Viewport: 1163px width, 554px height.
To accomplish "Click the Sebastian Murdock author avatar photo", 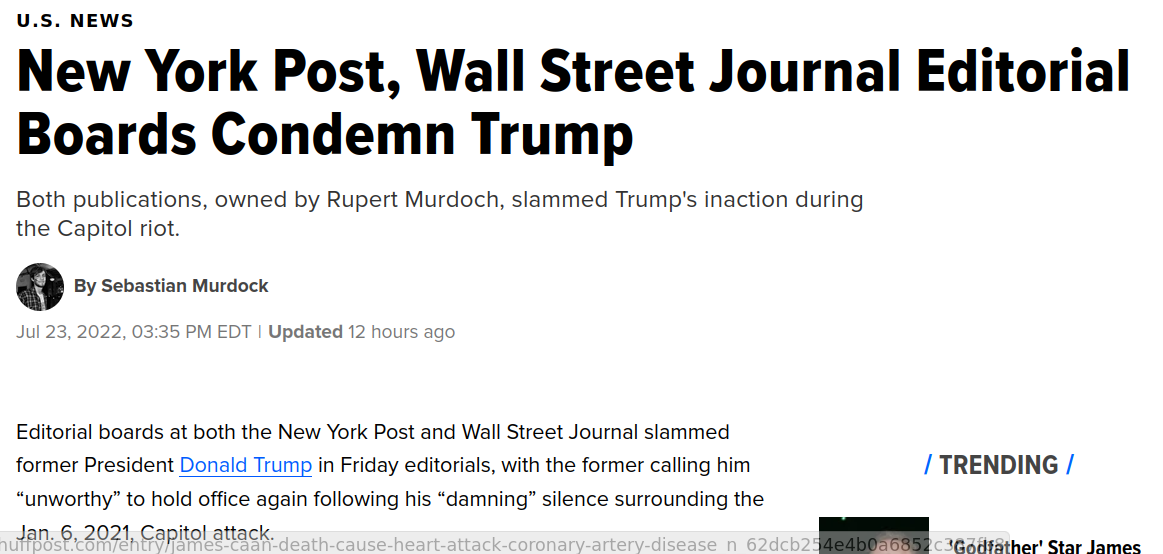I will click(x=40, y=286).
